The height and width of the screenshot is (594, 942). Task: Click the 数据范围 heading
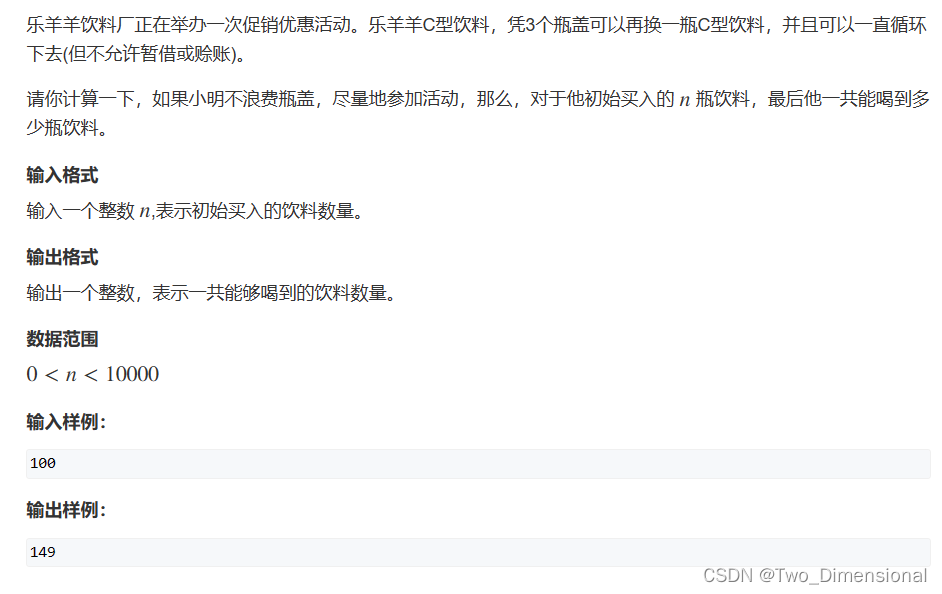[x=62, y=339]
